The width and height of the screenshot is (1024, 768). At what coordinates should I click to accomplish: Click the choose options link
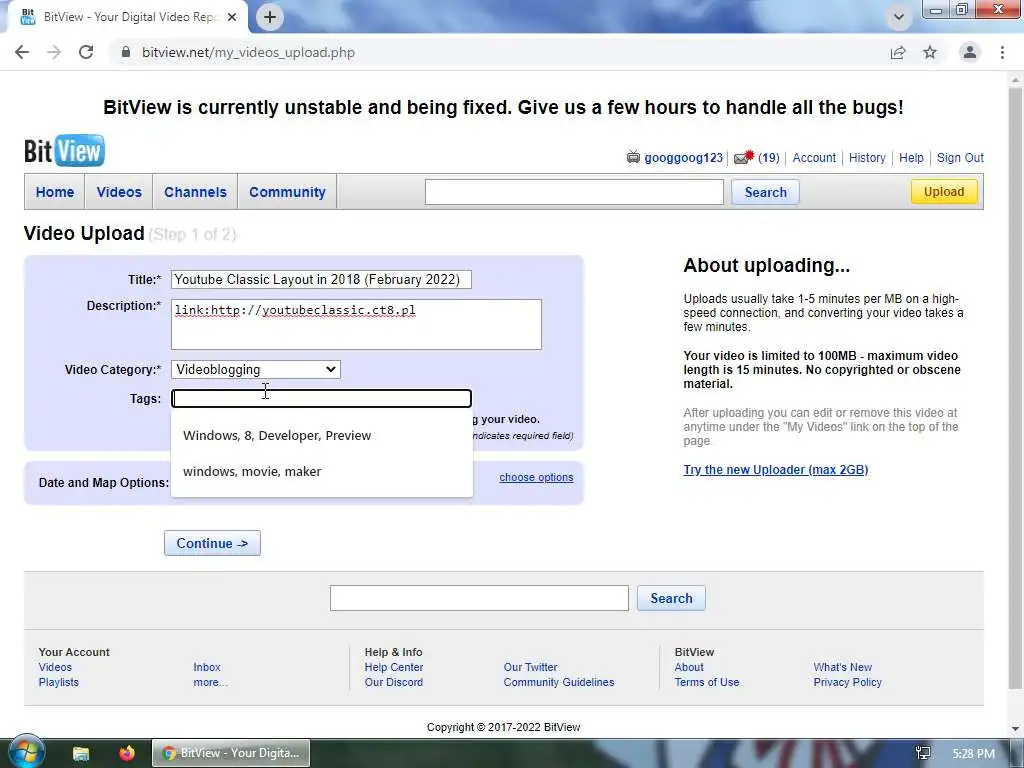pyautogui.click(x=536, y=477)
